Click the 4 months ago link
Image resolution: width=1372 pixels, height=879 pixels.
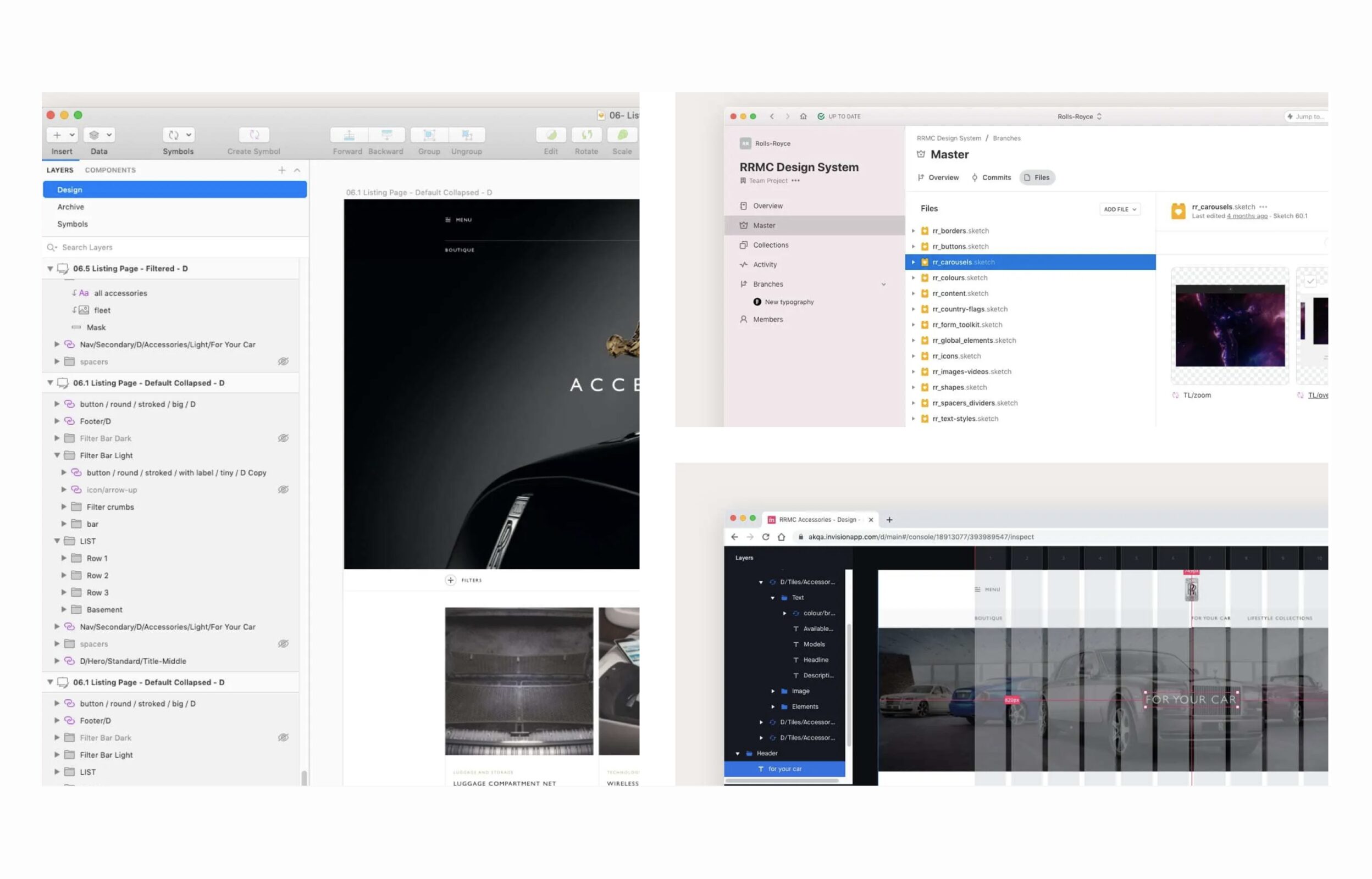1247,216
